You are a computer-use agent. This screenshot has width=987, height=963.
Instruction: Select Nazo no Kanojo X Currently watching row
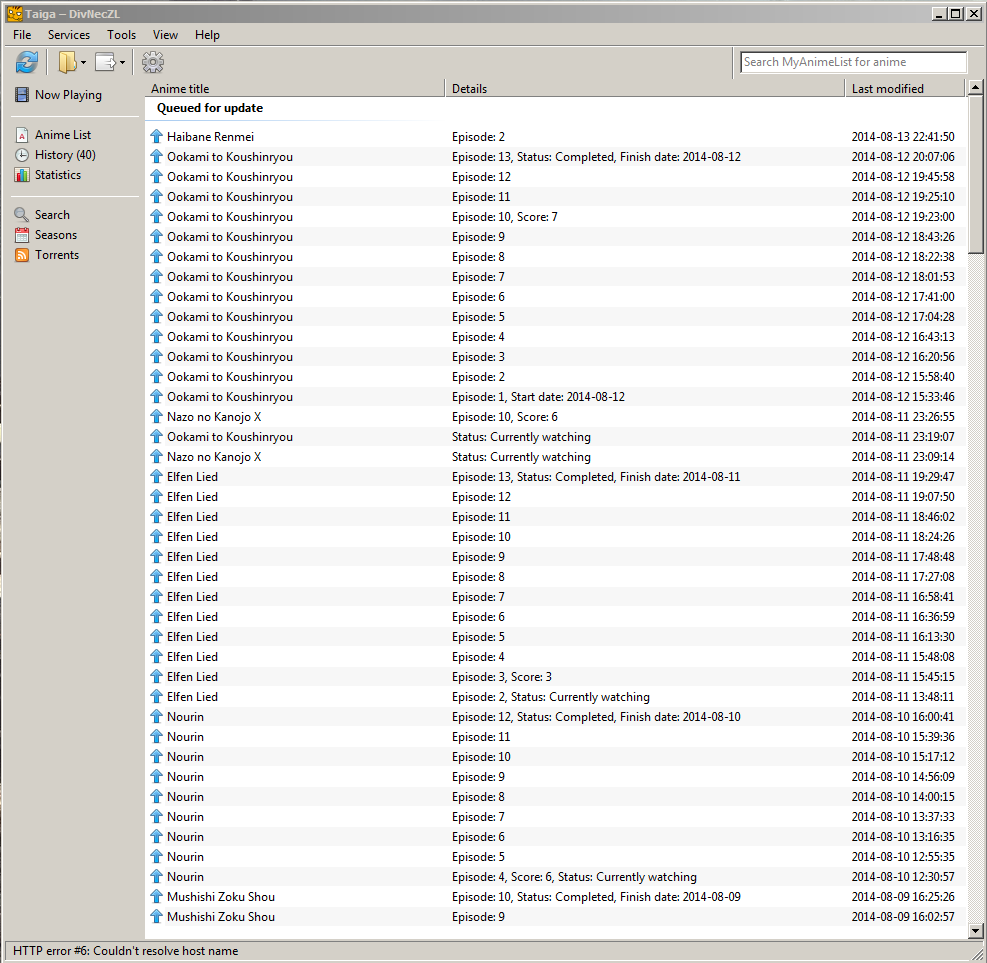click(x=556, y=457)
